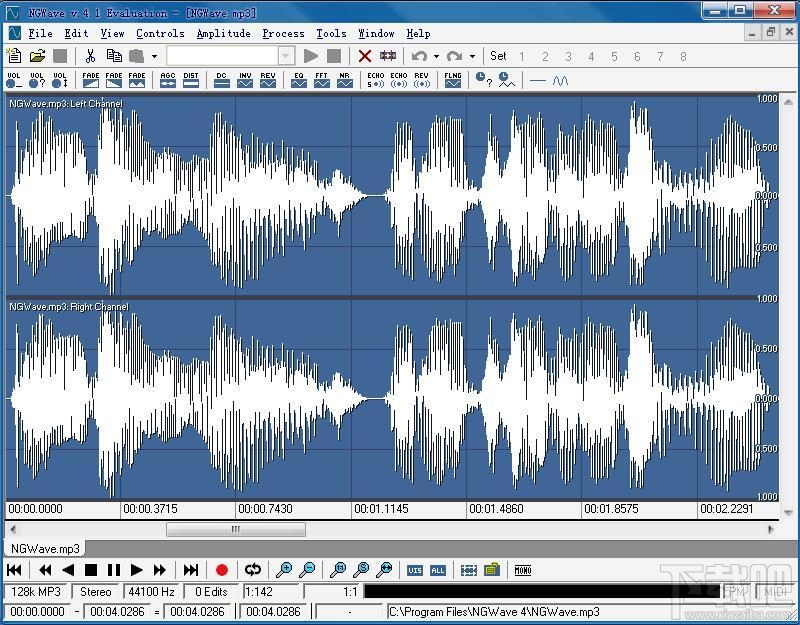
Task: Click the horizontal scrollbar thumb below timeline
Action: tap(236, 530)
